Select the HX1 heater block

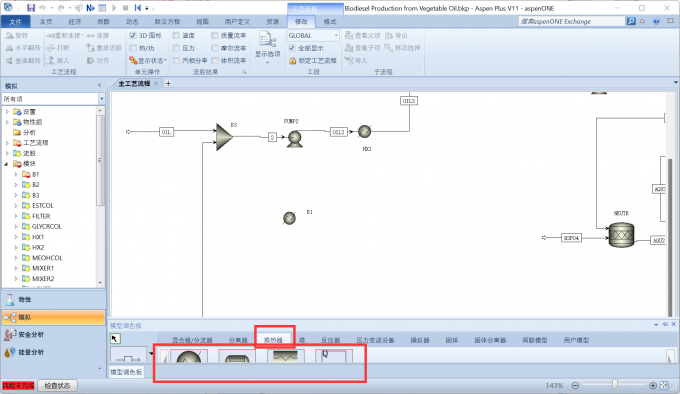click(364, 131)
